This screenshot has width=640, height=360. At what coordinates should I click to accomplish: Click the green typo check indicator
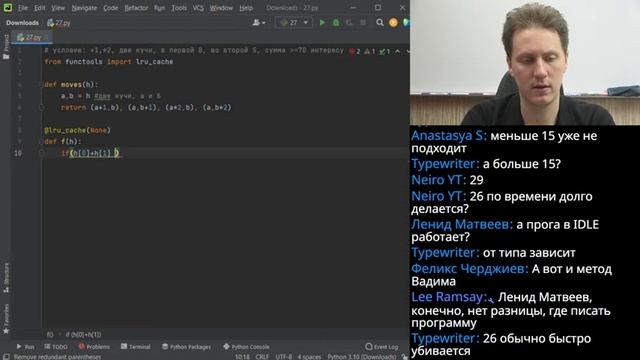(384, 51)
